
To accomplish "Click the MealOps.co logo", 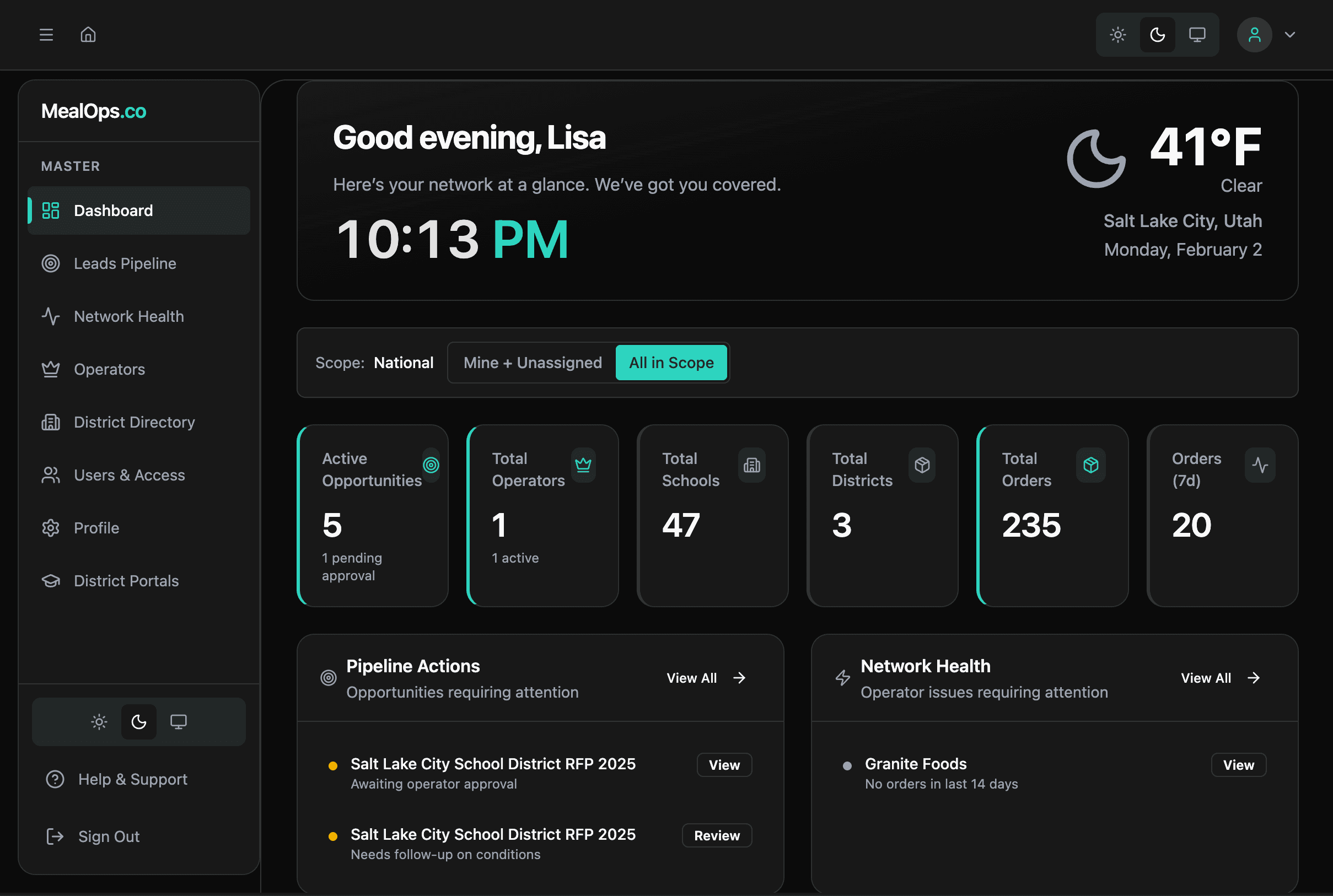I will 93,111.
